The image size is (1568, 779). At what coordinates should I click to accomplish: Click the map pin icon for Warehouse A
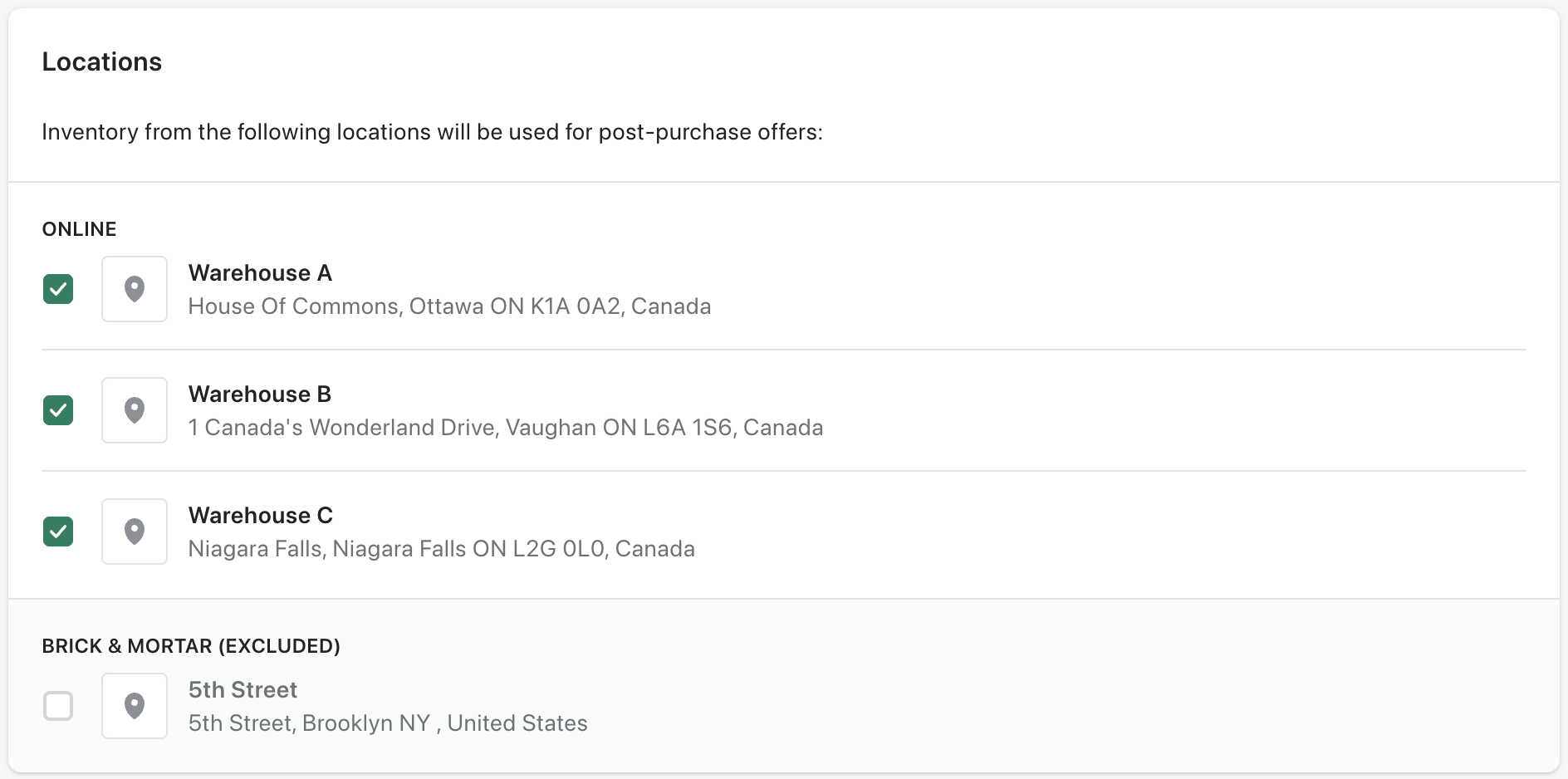[x=135, y=289]
